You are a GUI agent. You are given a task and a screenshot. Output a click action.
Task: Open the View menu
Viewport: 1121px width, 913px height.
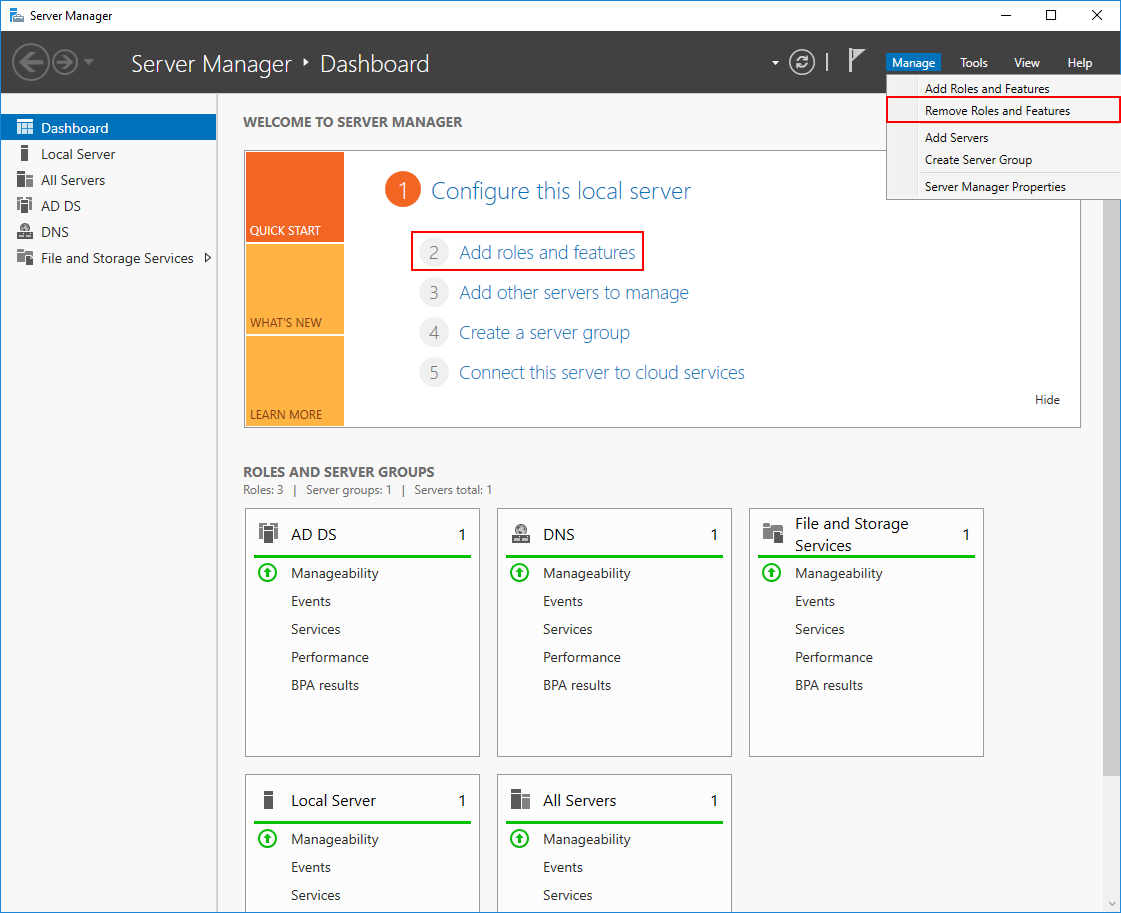click(1027, 63)
